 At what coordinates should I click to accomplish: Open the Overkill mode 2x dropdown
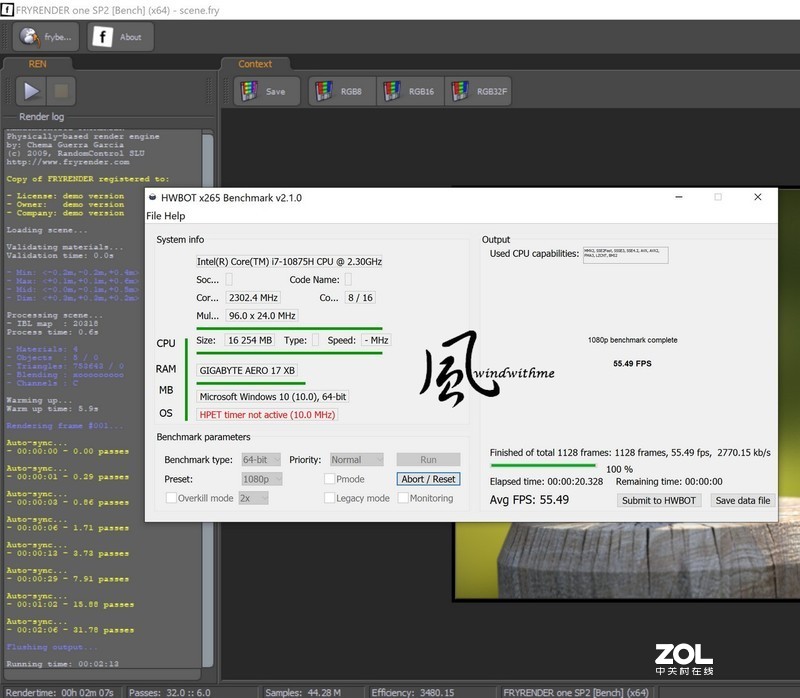tap(253, 498)
